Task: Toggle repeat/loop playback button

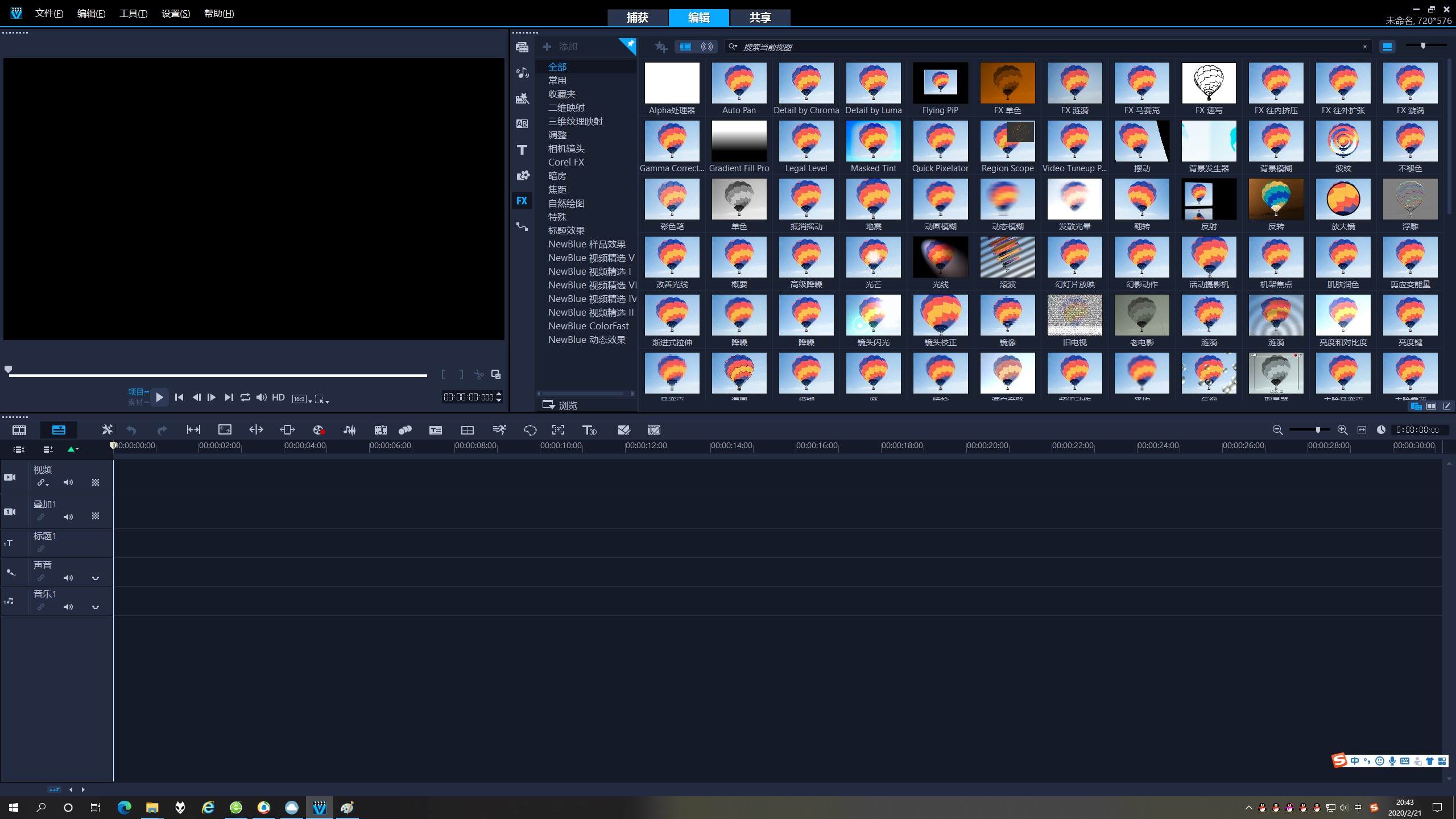Action: coord(245,397)
